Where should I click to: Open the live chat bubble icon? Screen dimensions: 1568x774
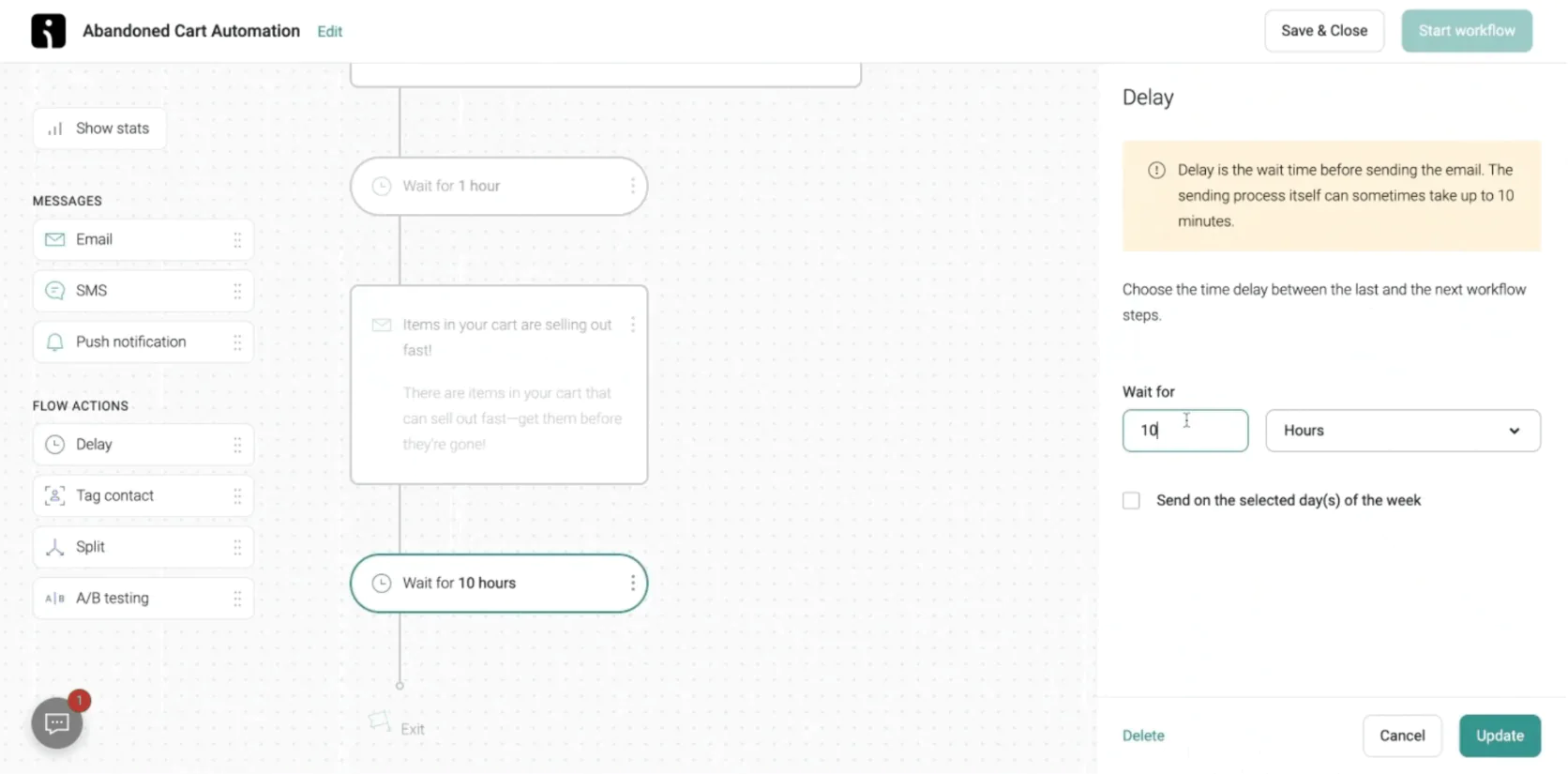coord(57,723)
